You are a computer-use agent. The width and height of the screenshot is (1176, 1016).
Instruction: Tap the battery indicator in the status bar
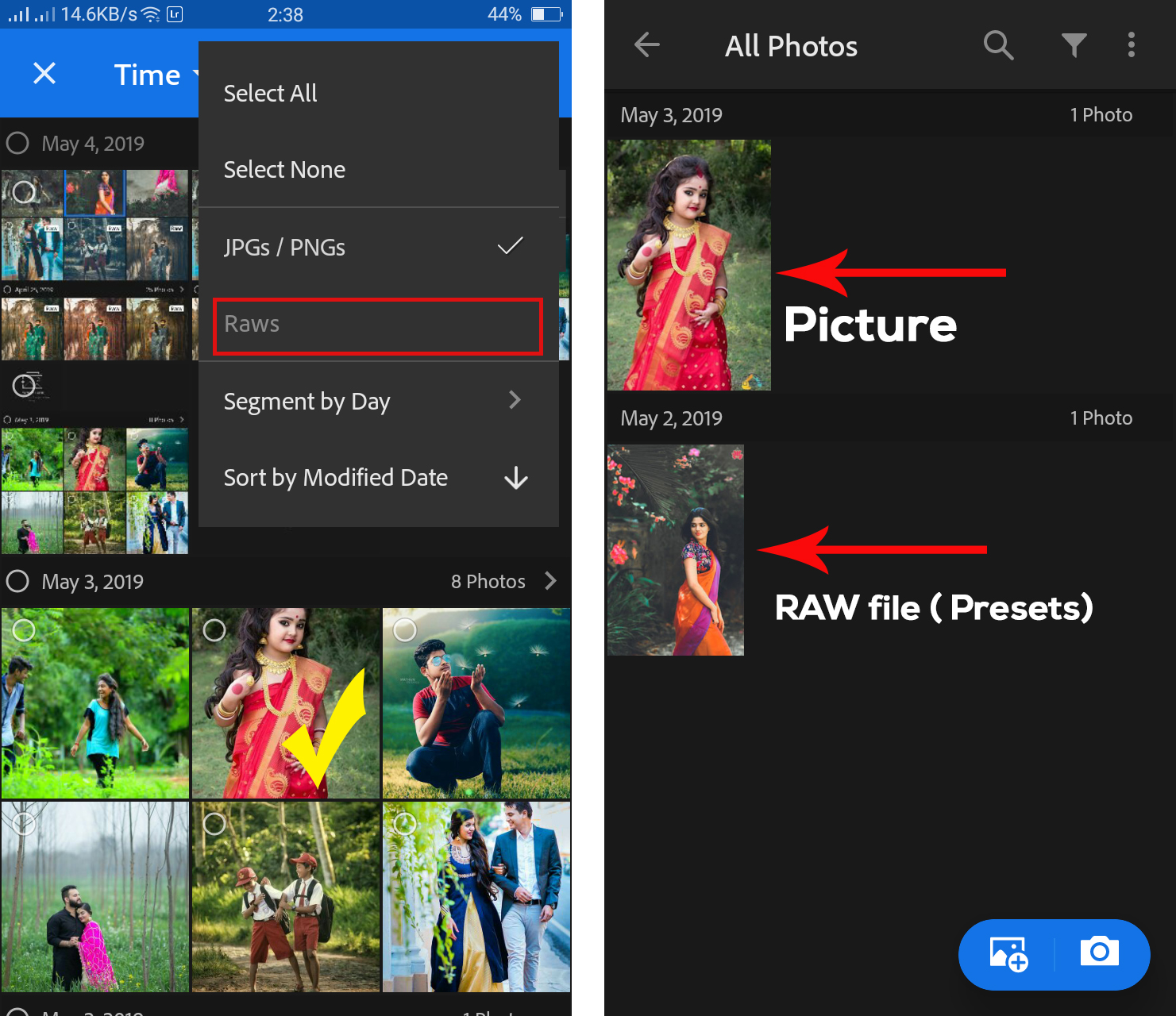tap(547, 14)
